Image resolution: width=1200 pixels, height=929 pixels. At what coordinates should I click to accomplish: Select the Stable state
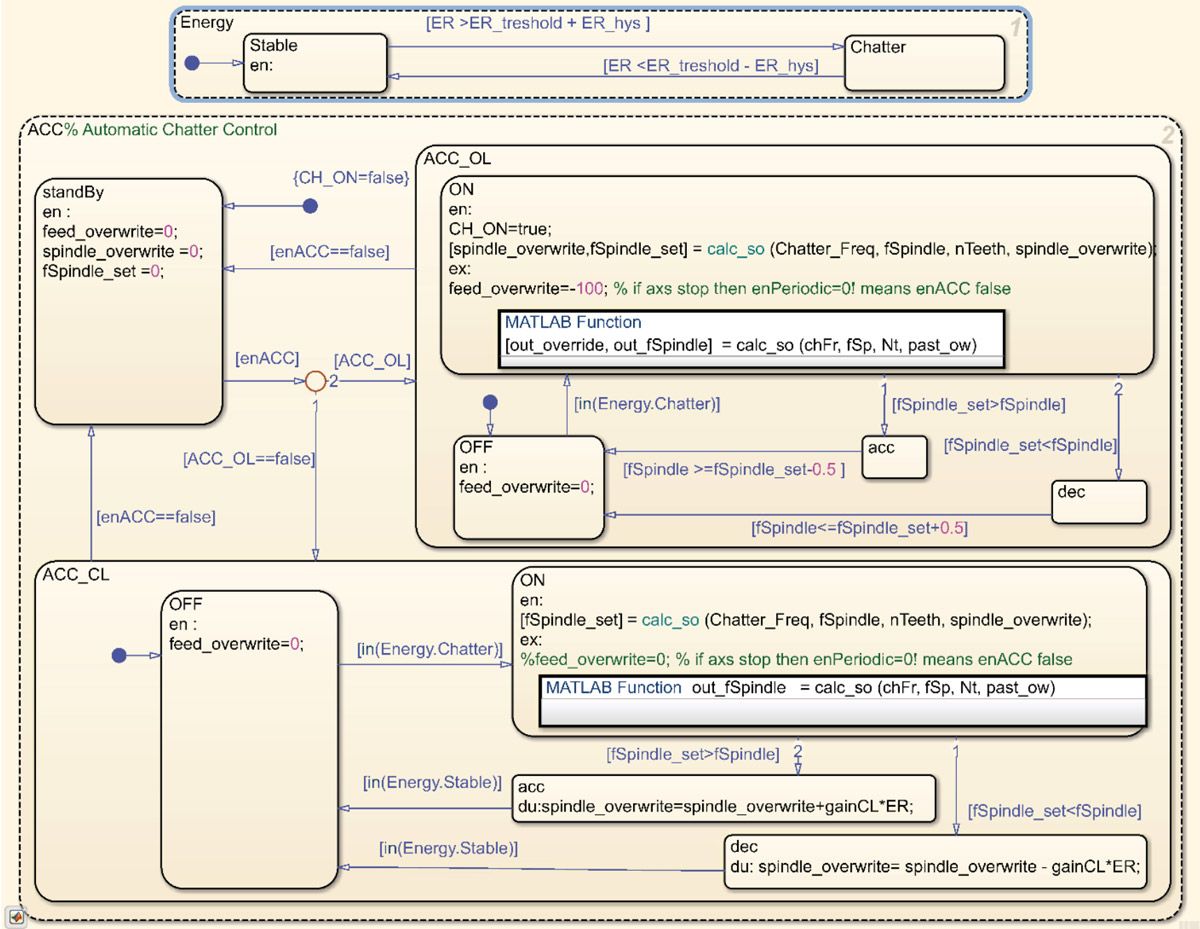(315, 63)
